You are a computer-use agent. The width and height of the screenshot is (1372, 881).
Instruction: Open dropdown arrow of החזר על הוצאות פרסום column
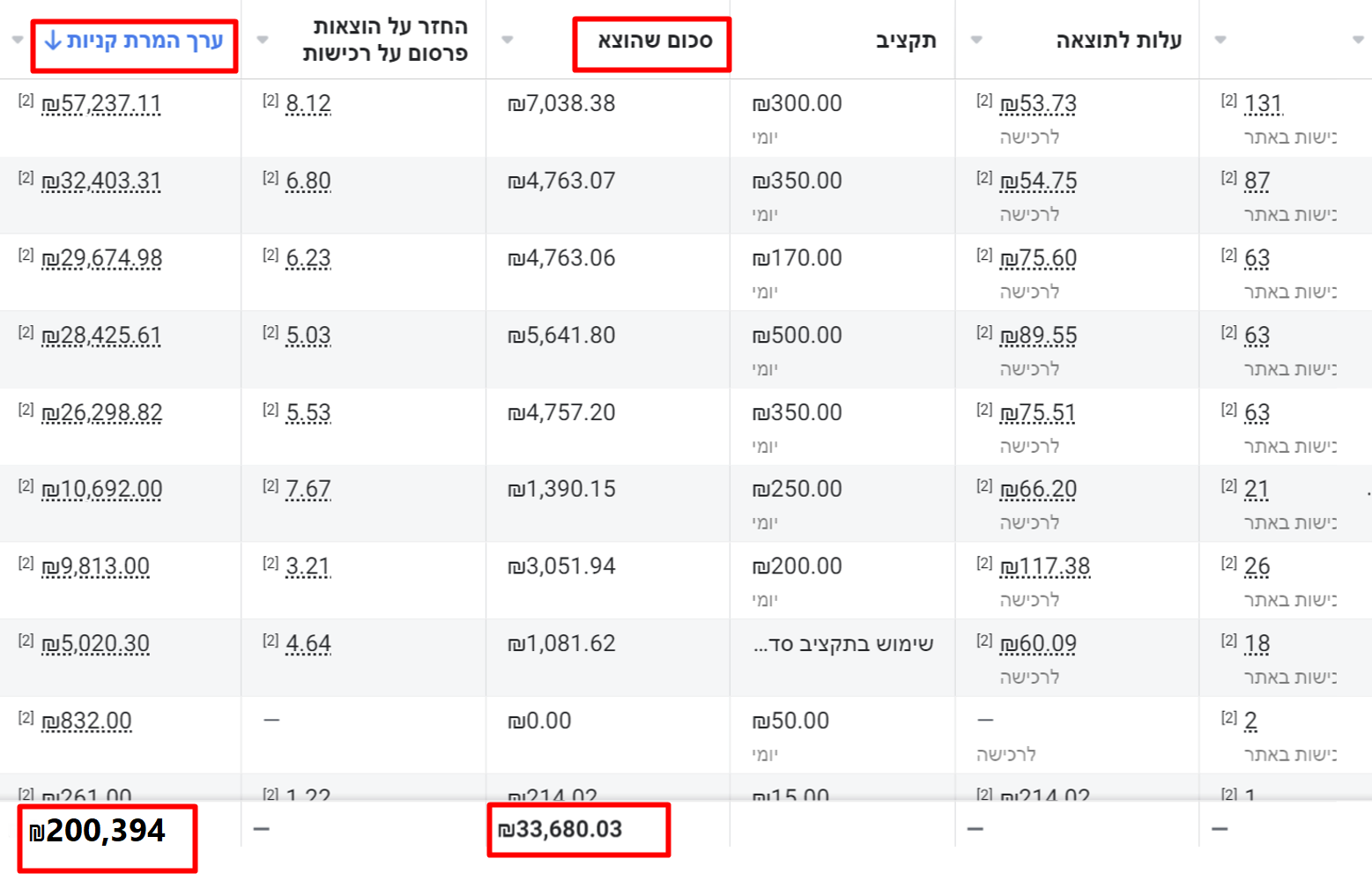[x=262, y=41]
